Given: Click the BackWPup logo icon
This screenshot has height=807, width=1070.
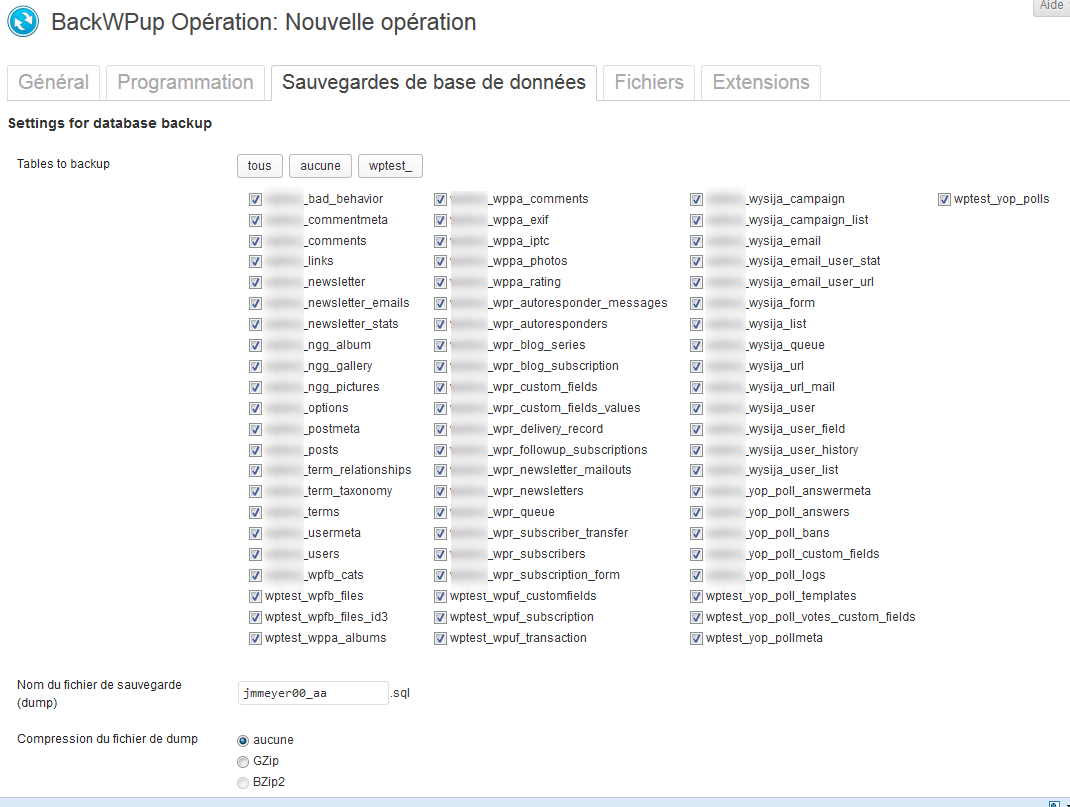Looking at the screenshot, I should pos(23,21).
